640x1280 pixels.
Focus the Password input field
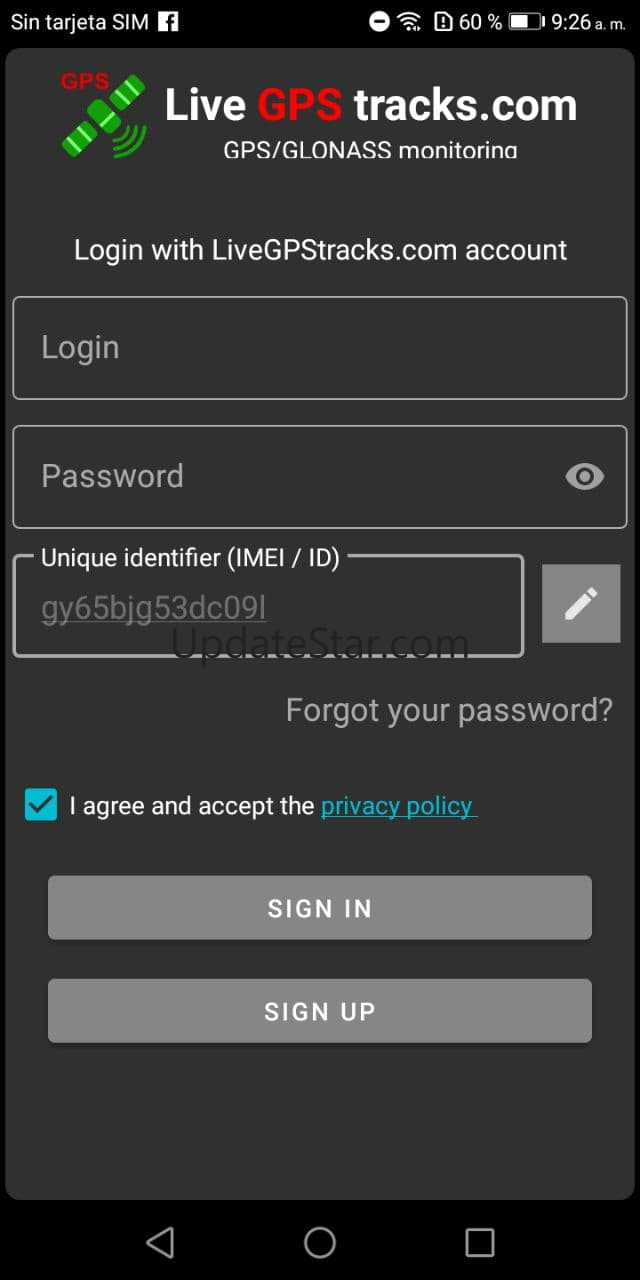[x=320, y=477]
